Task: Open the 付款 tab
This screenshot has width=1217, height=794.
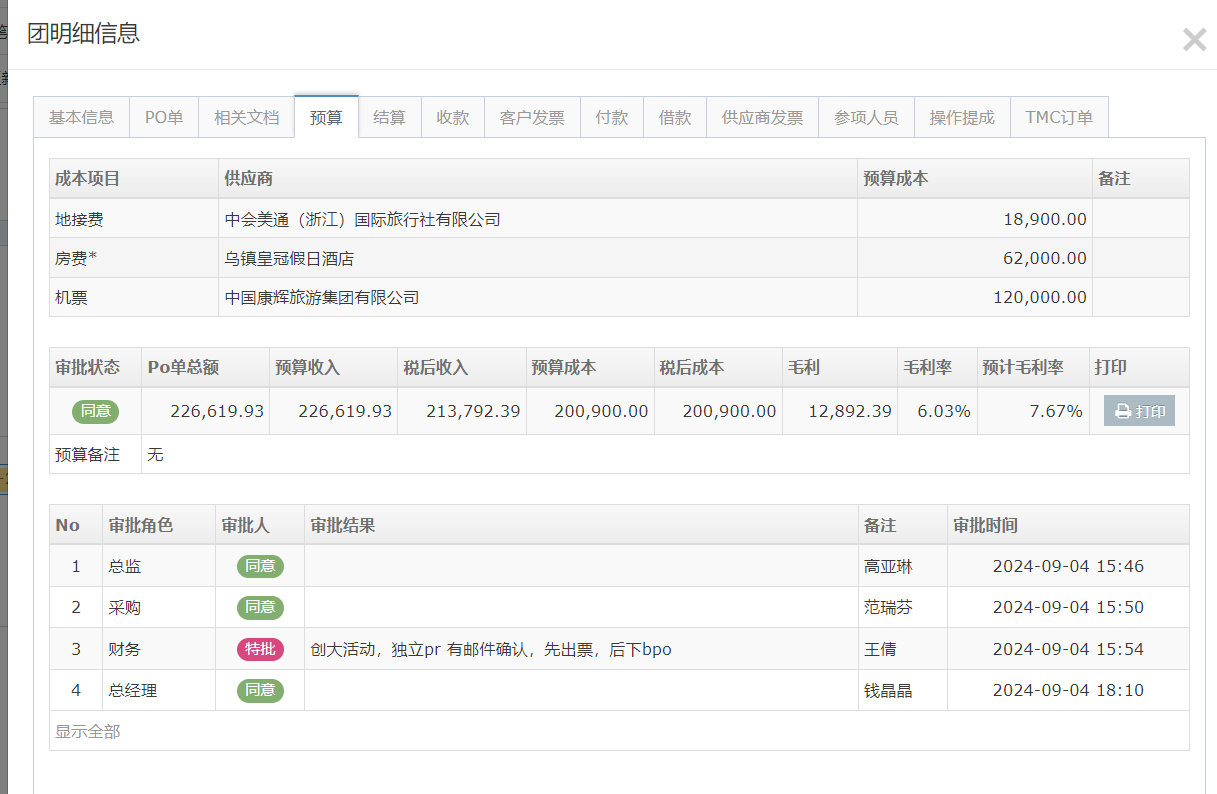Action: click(x=611, y=117)
